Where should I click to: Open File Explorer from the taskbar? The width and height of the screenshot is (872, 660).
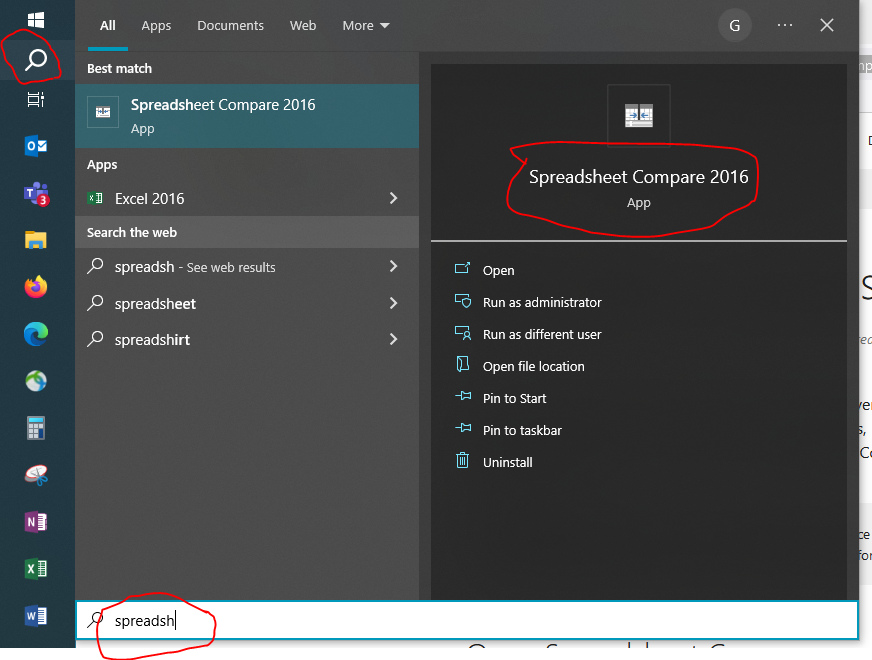coord(36,240)
